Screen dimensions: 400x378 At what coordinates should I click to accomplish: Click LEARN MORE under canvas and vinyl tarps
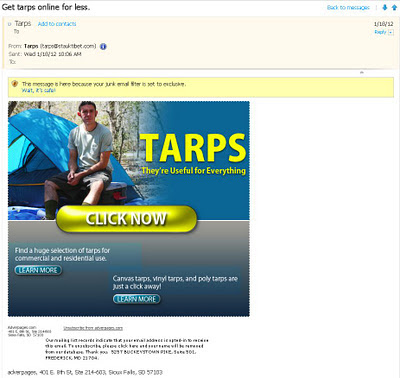137,299
